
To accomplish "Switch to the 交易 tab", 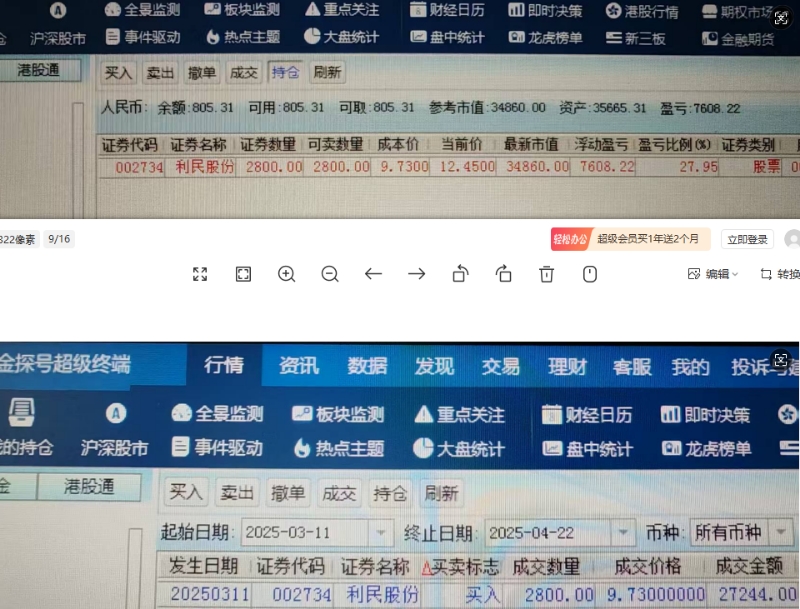I will [501, 366].
